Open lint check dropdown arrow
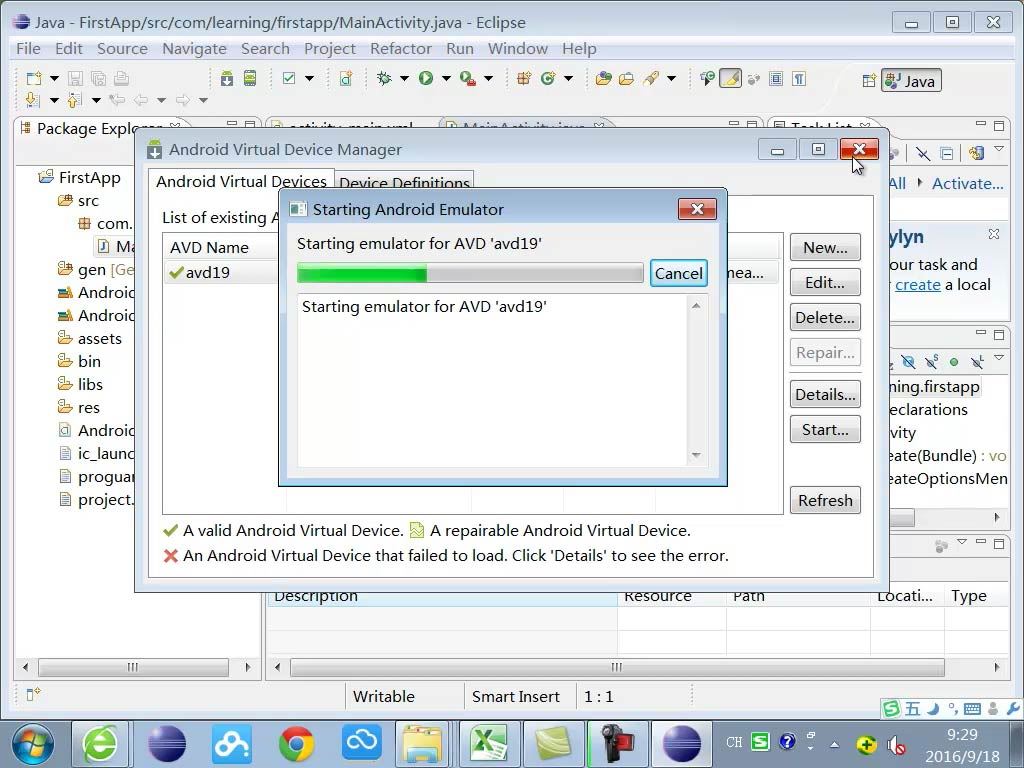 click(309, 78)
